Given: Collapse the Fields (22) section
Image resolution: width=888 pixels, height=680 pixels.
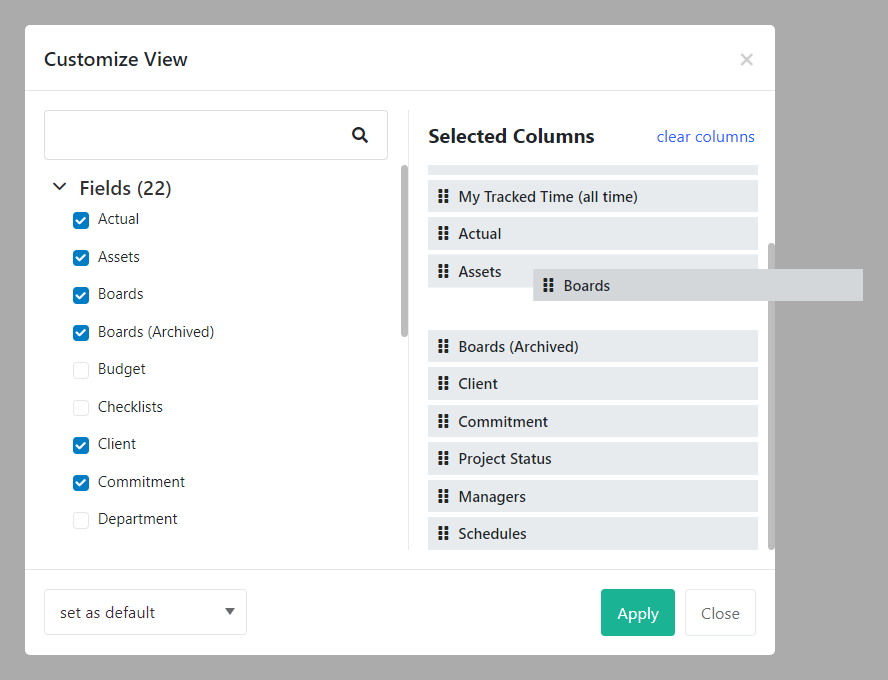Looking at the screenshot, I should click(x=59, y=187).
